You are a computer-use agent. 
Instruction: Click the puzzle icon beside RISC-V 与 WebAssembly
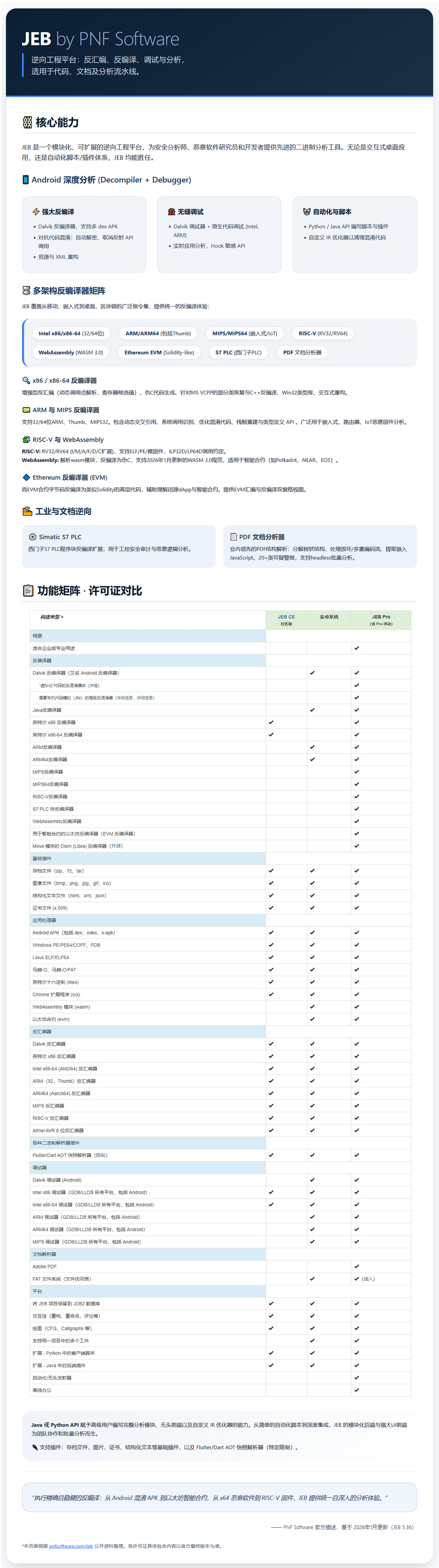pos(26,439)
